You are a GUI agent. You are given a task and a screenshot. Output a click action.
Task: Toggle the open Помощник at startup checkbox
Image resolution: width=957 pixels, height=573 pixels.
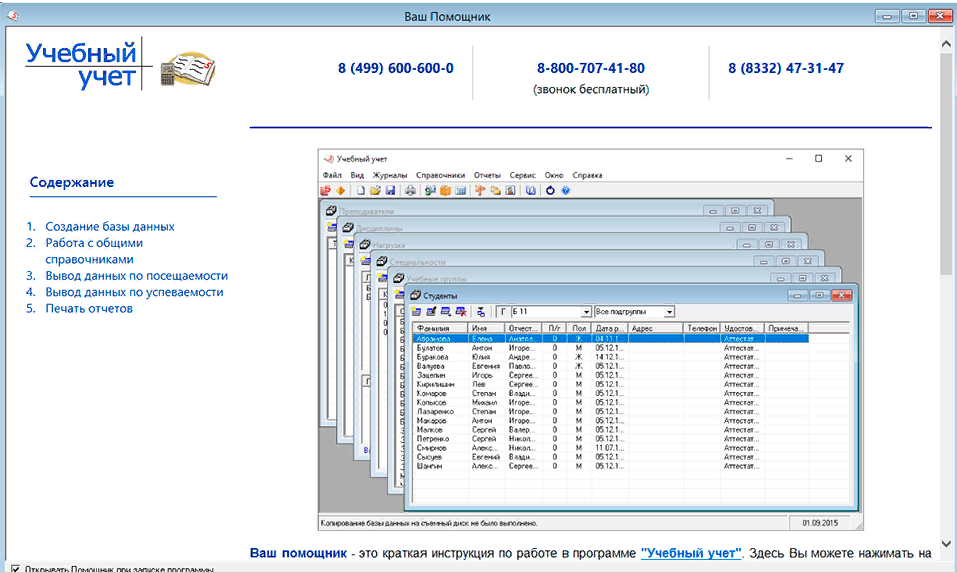click(15, 569)
